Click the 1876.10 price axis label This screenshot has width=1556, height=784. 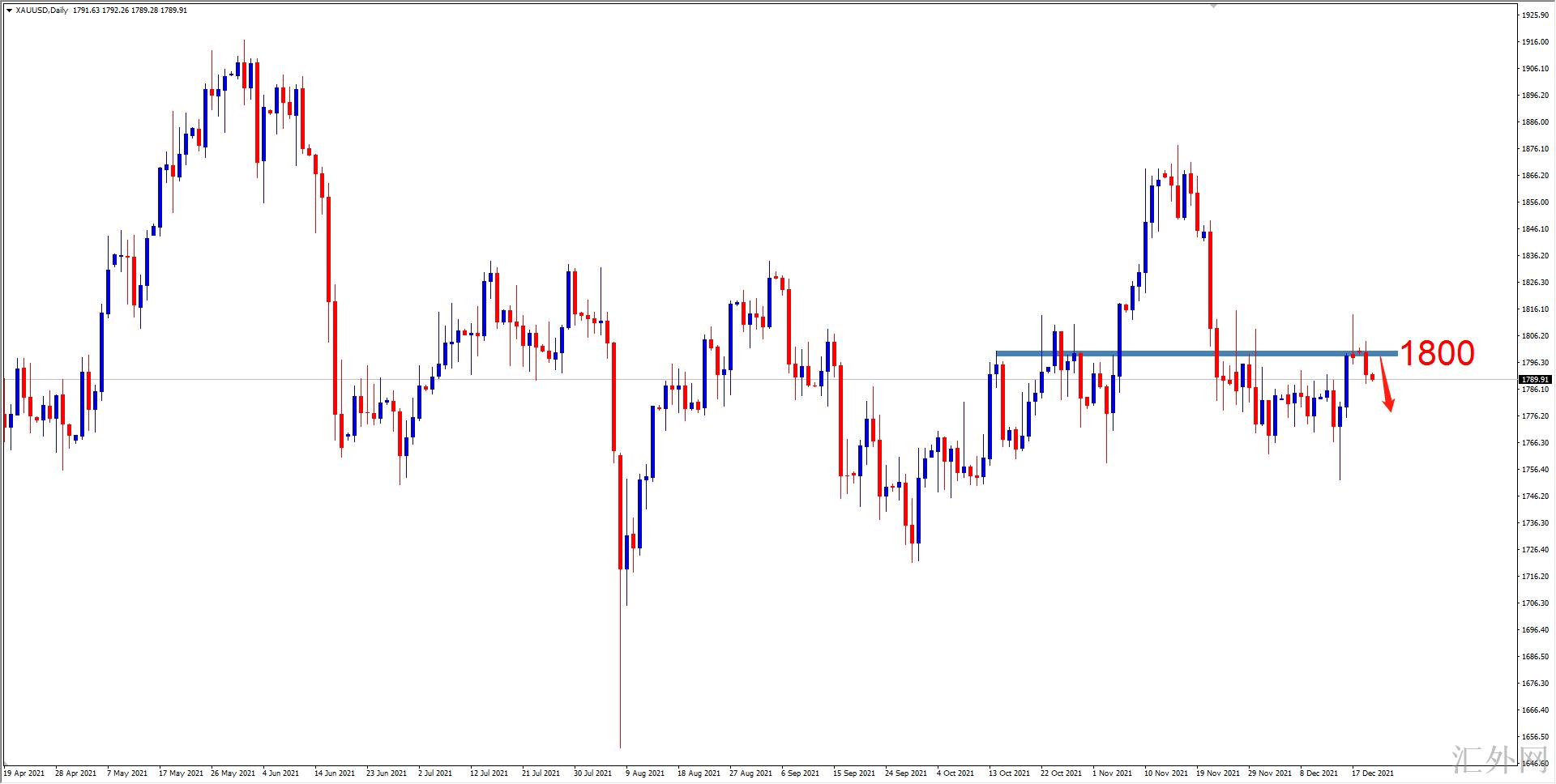point(1535,149)
